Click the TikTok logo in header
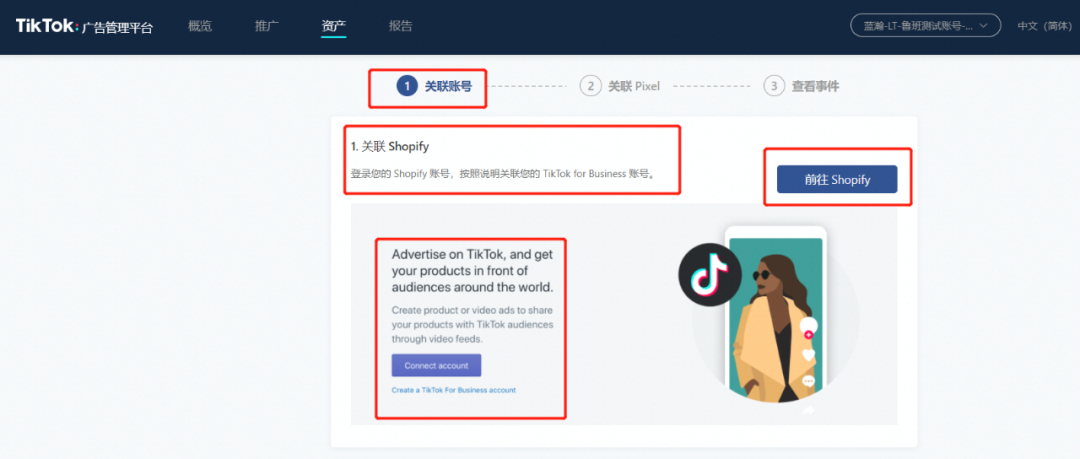1080x459 pixels. pos(46,26)
